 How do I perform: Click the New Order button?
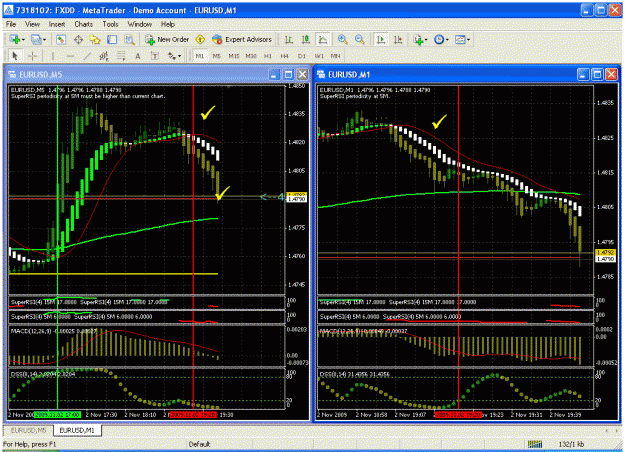coord(167,39)
